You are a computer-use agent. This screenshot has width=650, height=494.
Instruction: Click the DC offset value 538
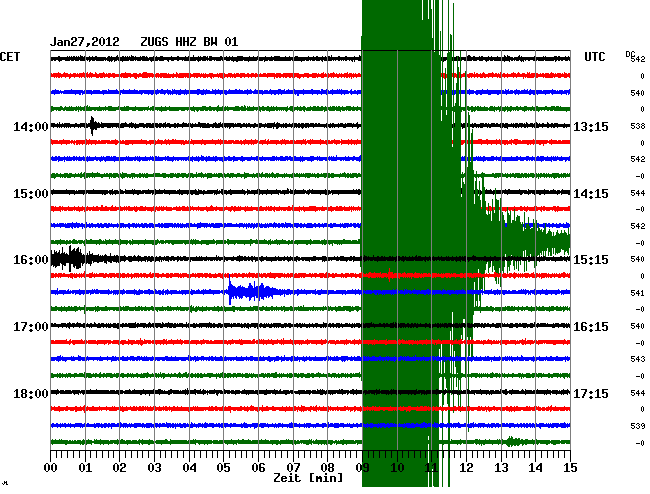(x=638, y=126)
